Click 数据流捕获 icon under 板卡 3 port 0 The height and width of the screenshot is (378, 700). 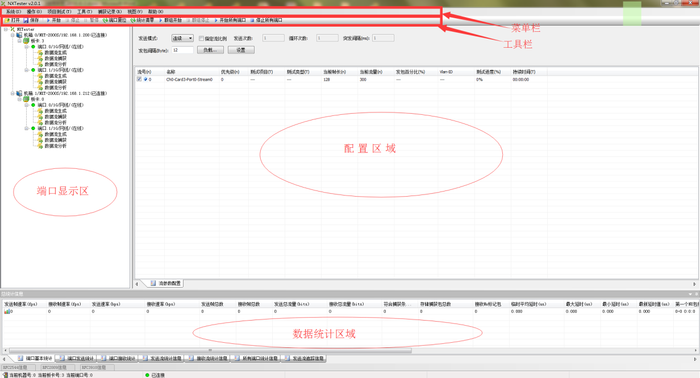pos(40,58)
